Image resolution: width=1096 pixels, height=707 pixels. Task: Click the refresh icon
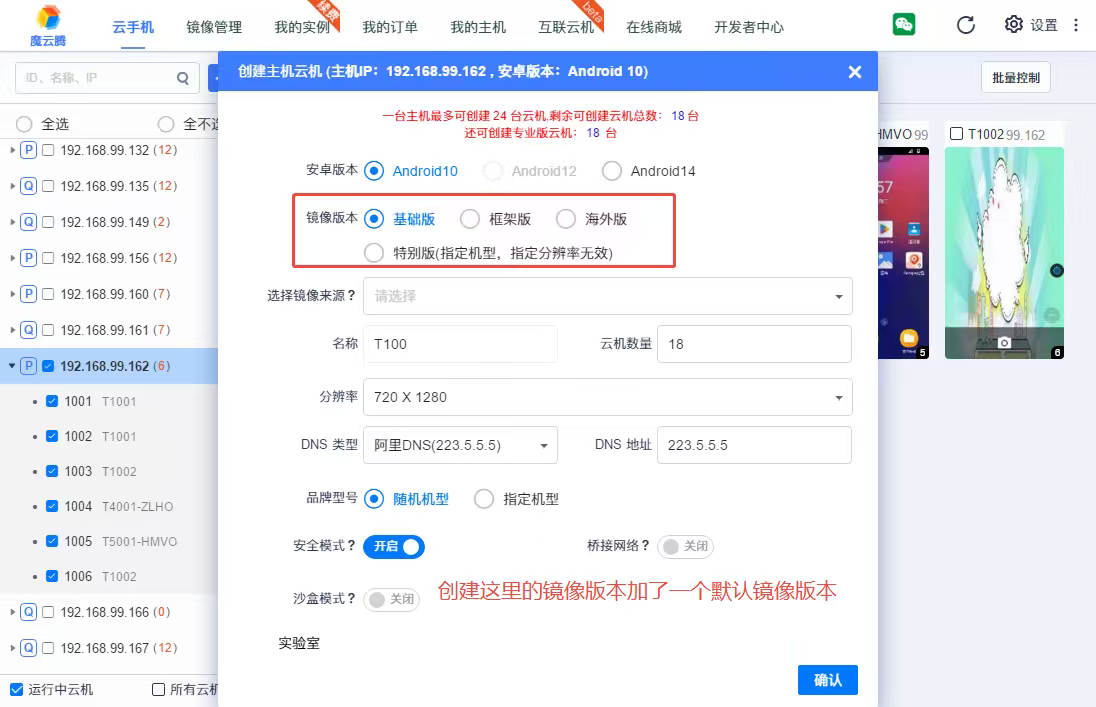[965, 25]
